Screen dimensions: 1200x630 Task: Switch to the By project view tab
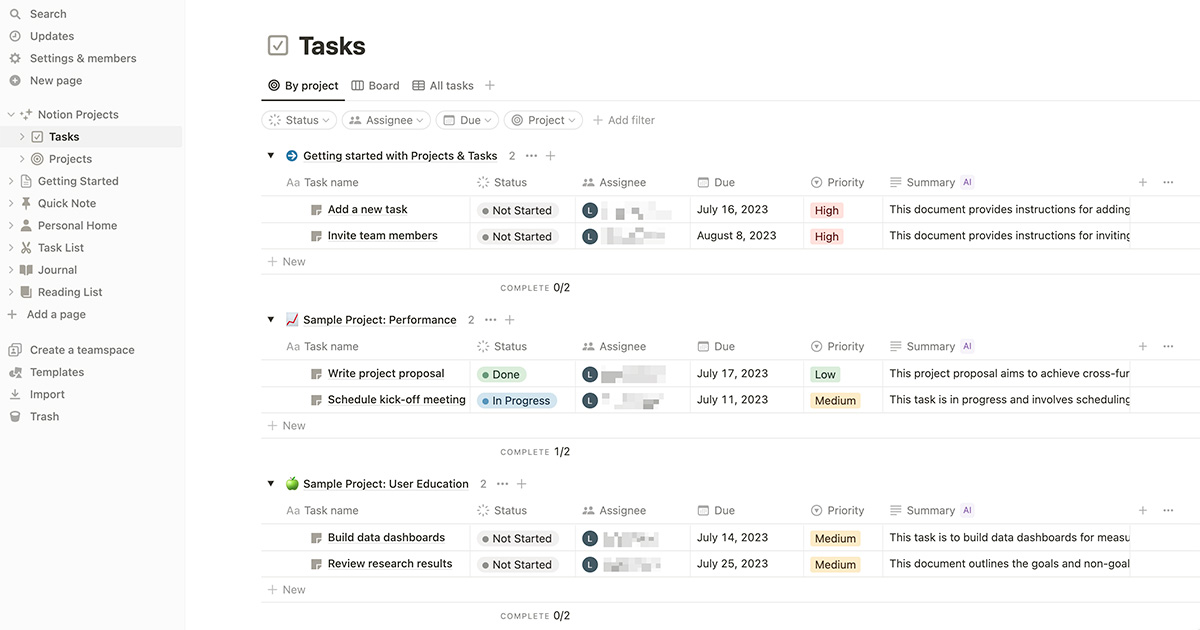[303, 85]
